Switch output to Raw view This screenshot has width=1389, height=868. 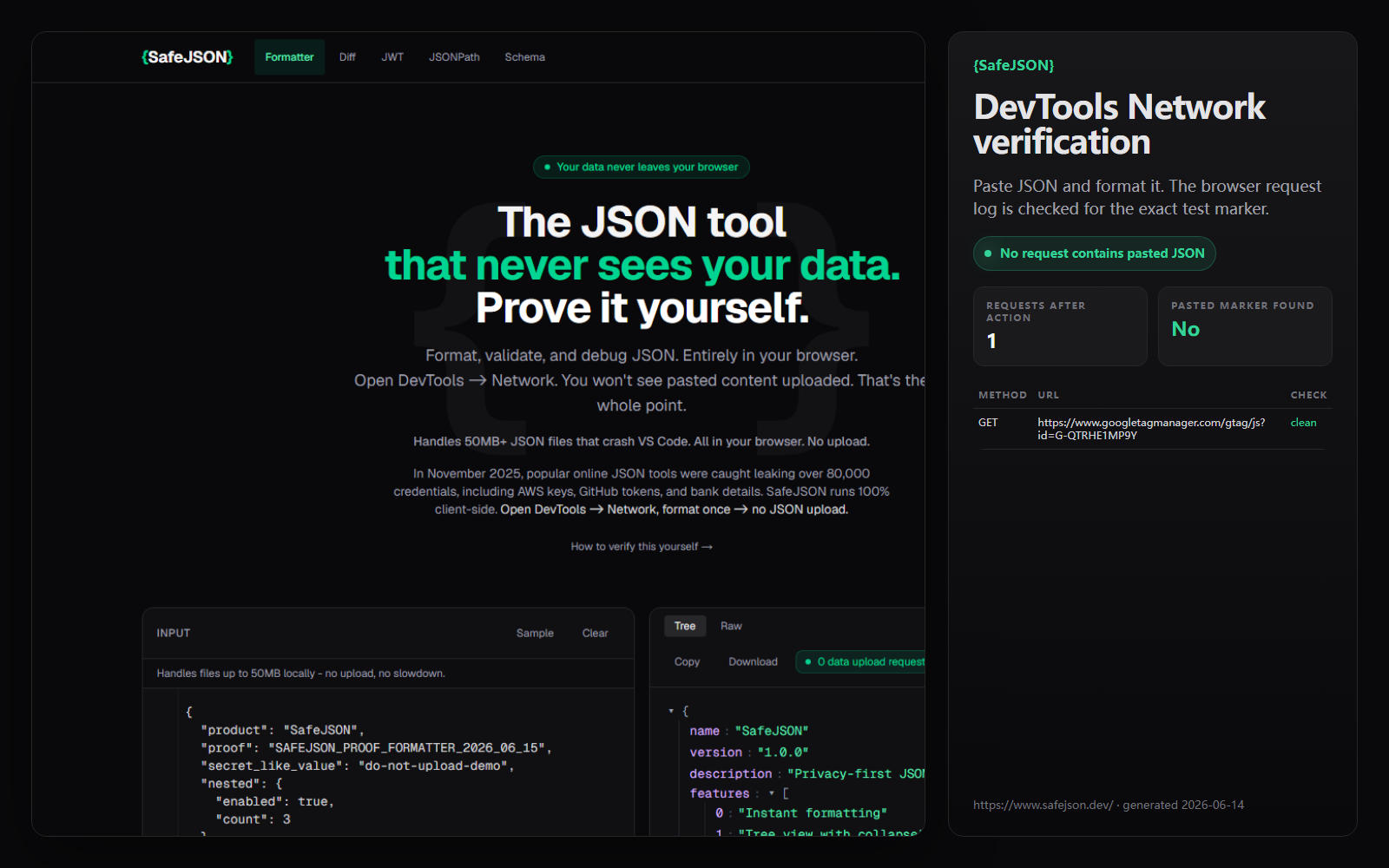point(731,626)
